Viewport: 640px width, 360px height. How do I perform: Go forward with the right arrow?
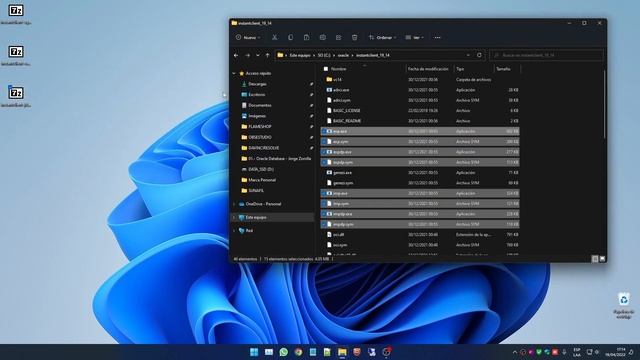coord(247,55)
